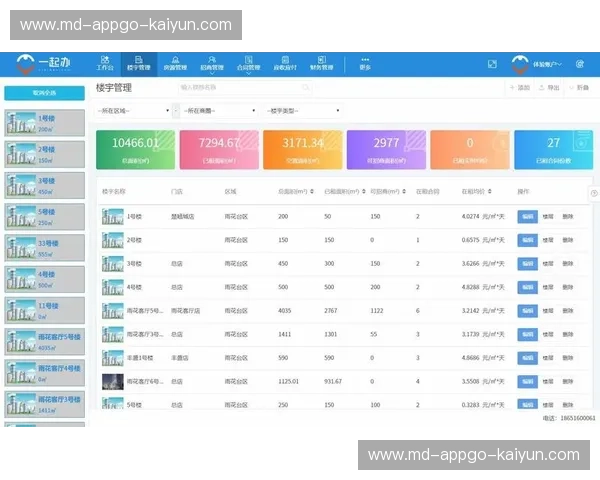This screenshot has height=480, width=600.
Task: Click the 1125.01 area value
Action: (x=288, y=382)
